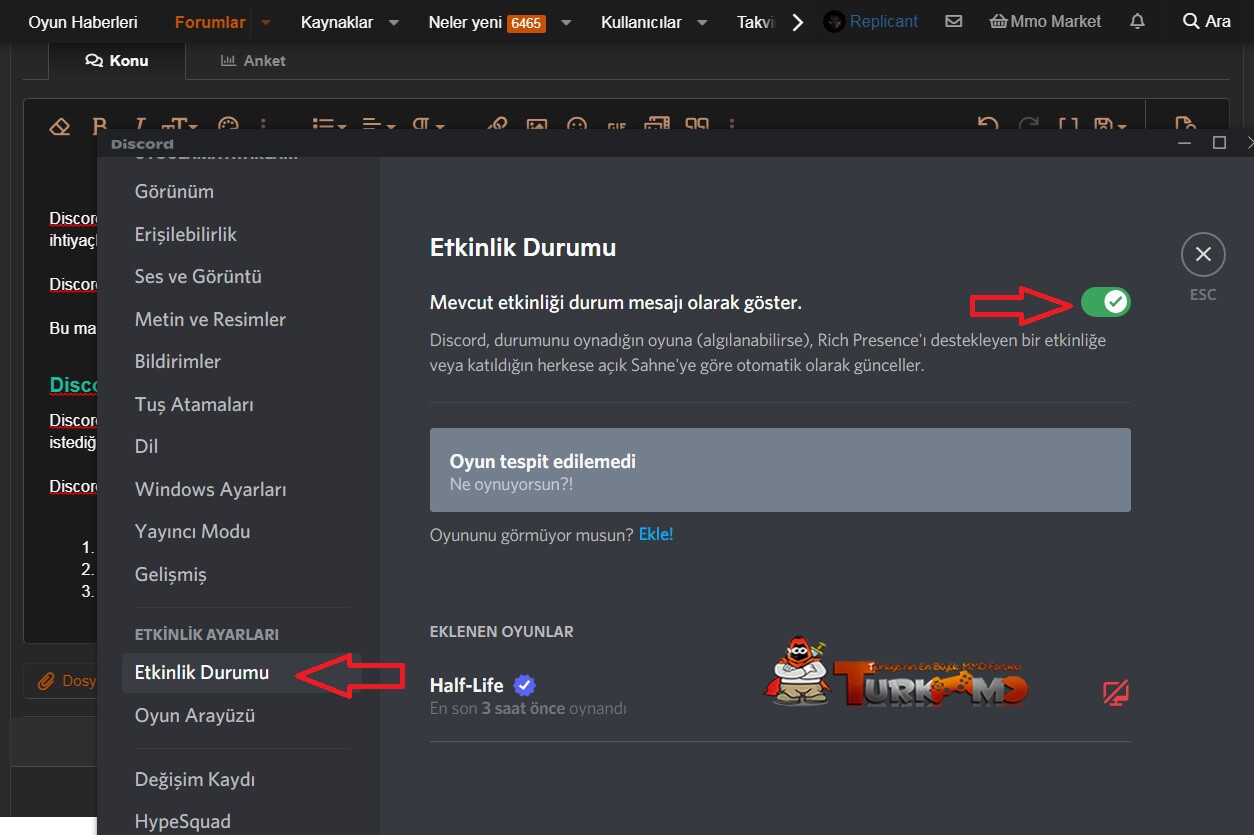
Task: Switch to the Konu tab
Action: click(x=117, y=60)
